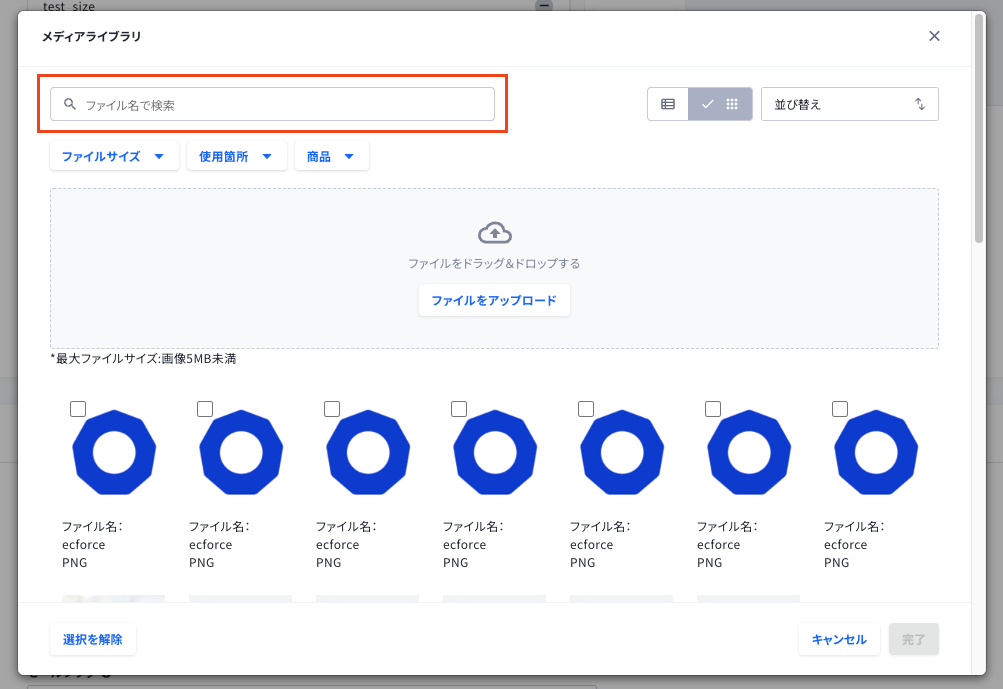The width and height of the screenshot is (1003, 689).
Task: Click the search magnifier icon
Action: pyautogui.click(x=70, y=104)
